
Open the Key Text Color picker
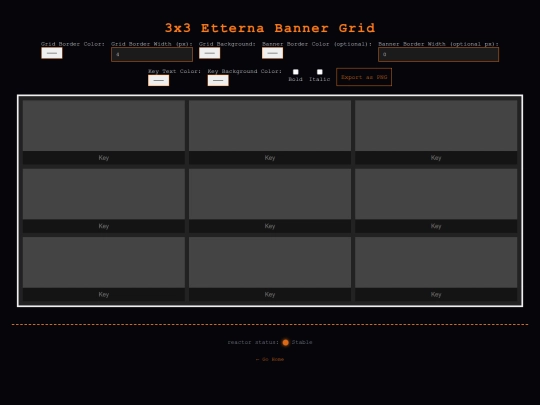(x=158, y=80)
